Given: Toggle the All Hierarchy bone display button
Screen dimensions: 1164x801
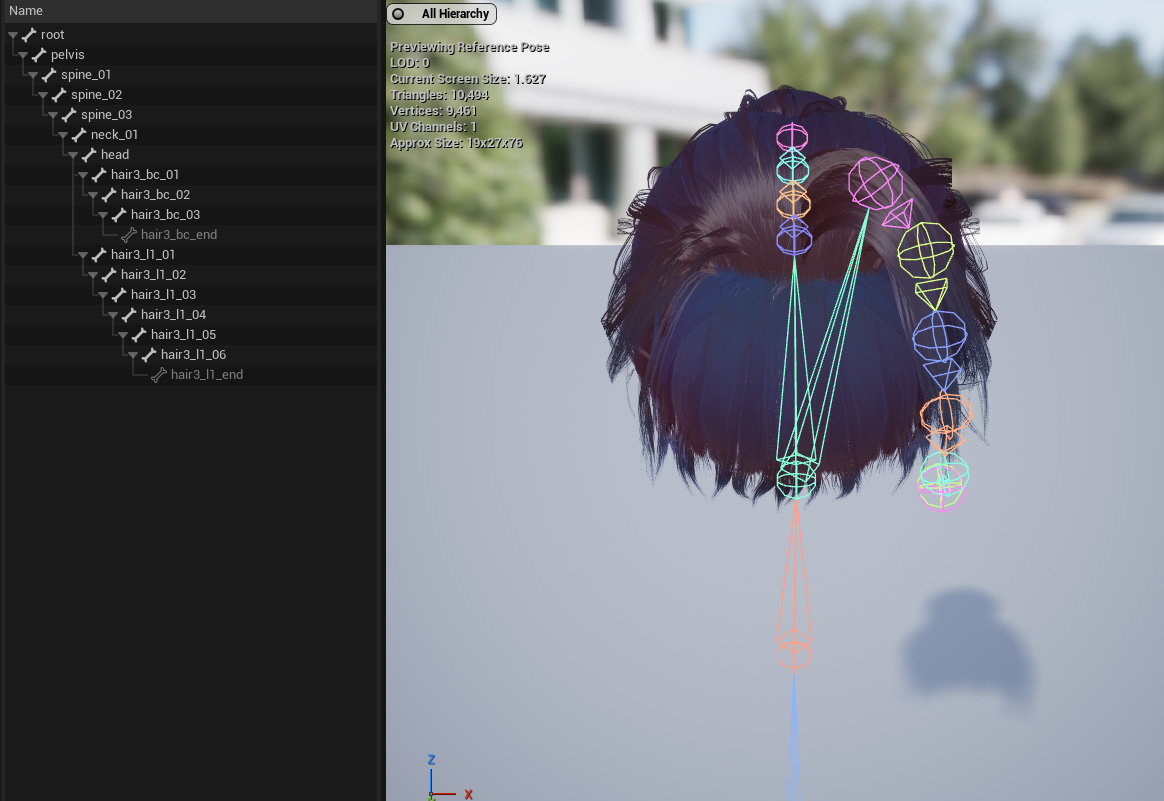Looking at the screenshot, I should pos(442,13).
